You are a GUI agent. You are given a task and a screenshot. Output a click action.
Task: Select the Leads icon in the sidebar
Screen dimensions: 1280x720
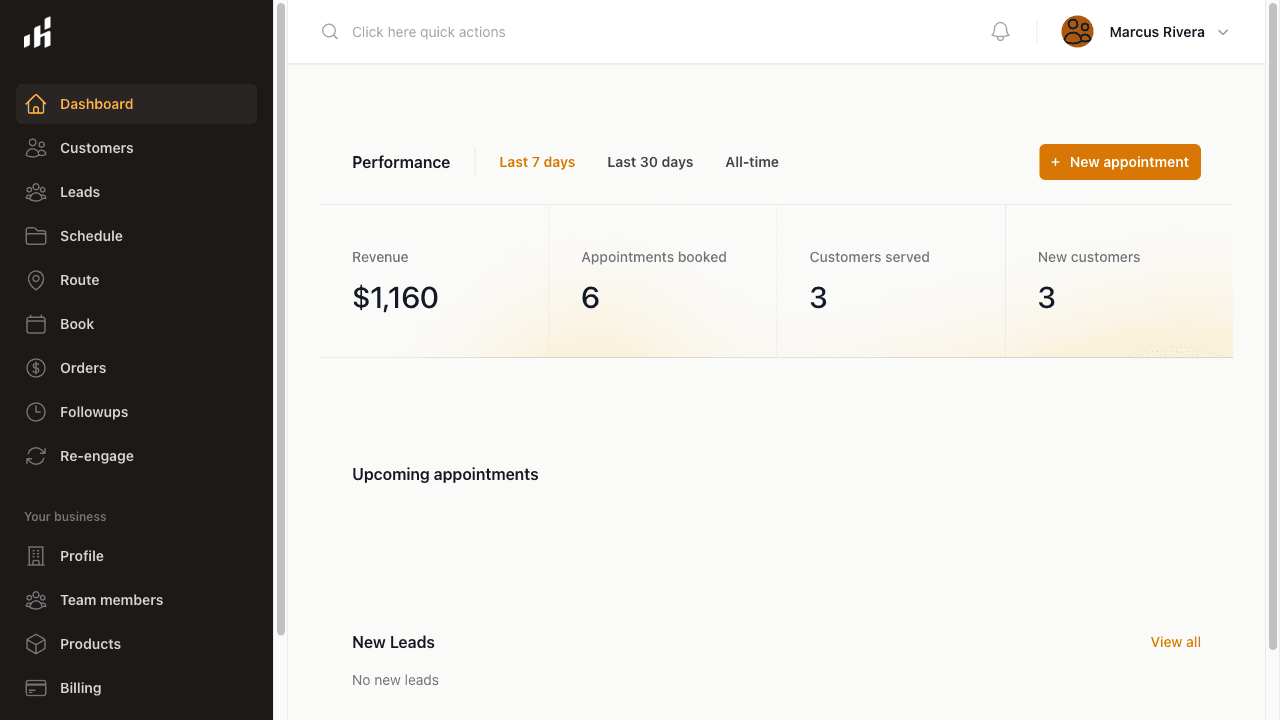pos(36,191)
